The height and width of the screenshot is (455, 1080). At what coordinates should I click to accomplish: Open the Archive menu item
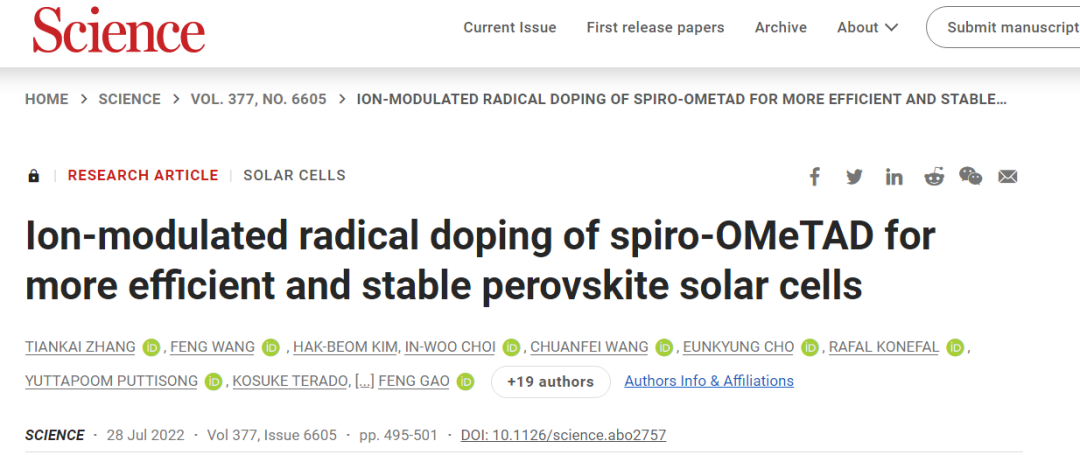pyautogui.click(x=780, y=28)
